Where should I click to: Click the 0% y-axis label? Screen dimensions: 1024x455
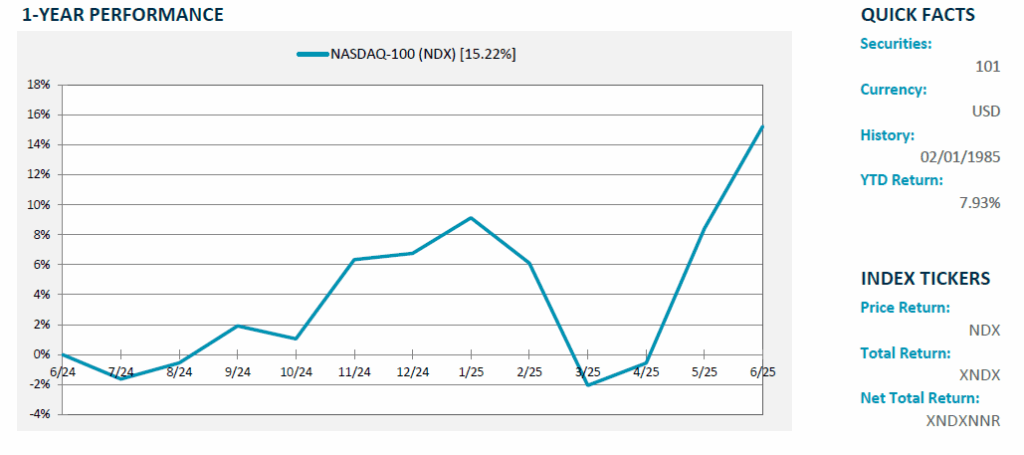click(41, 355)
